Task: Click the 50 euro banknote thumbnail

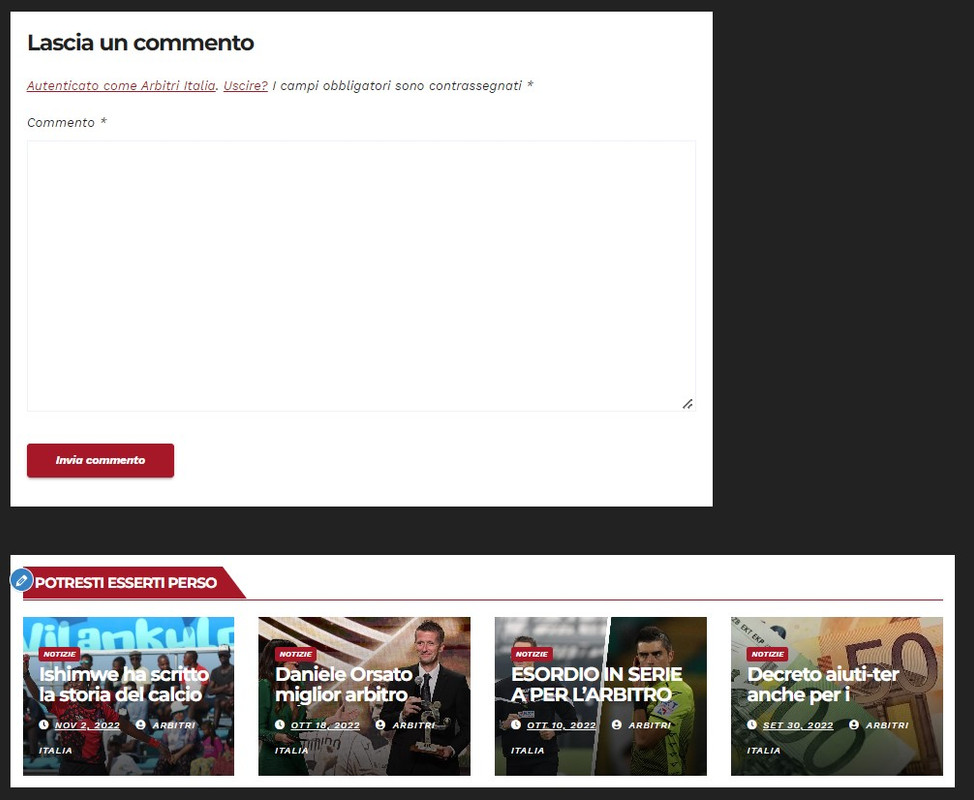Action: point(837,696)
